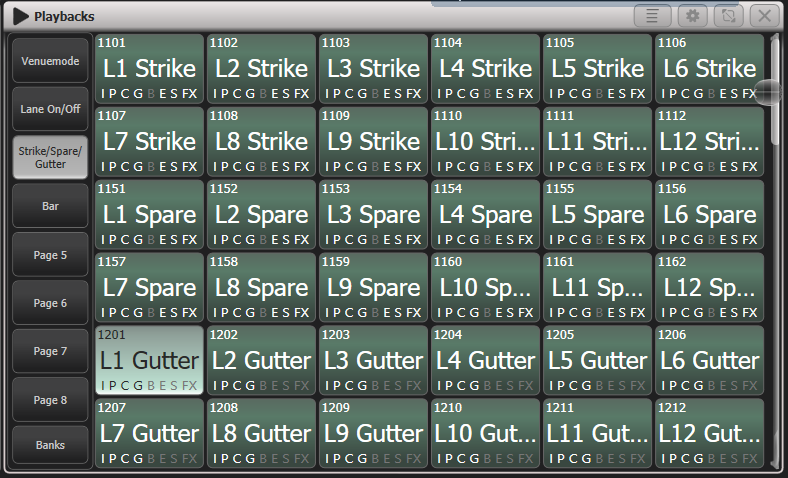Go to Page 5
The height and width of the screenshot is (478, 788).
[50, 255]
